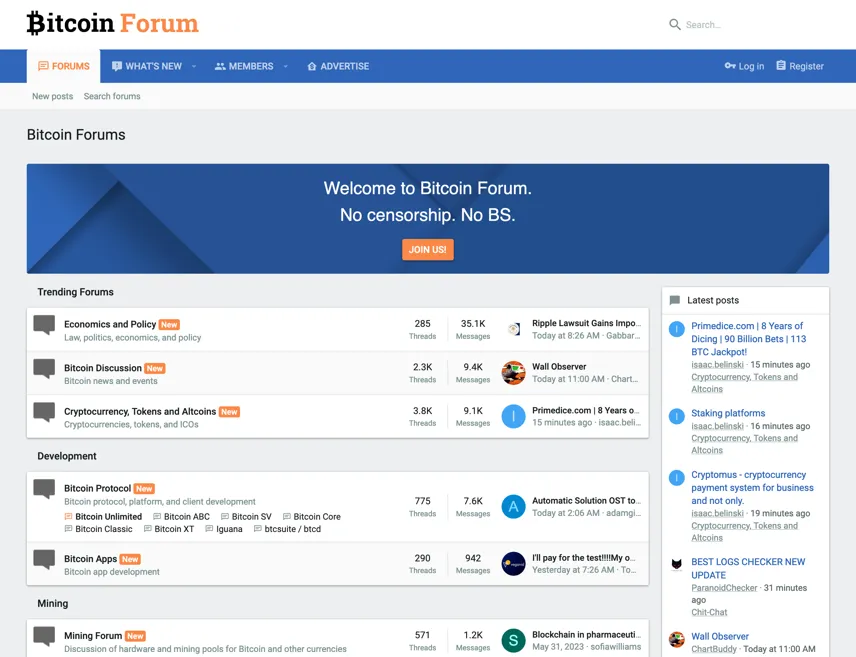Click avatar next to Cryptomus latest post
The width and height of the screenshot is (856, 657).
tap(676, 478)
